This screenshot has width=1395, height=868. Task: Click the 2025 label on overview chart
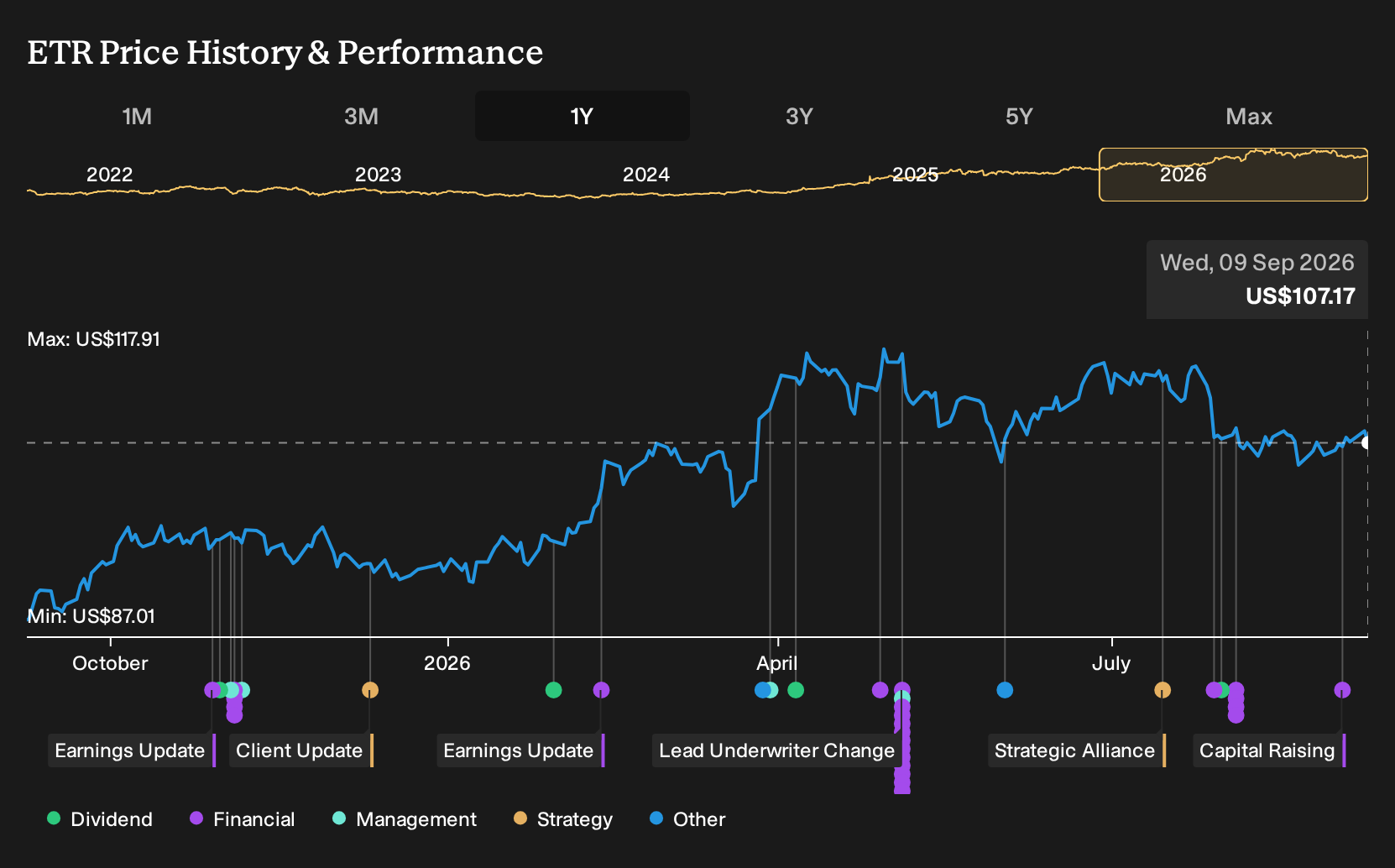(x=915, y=175)
